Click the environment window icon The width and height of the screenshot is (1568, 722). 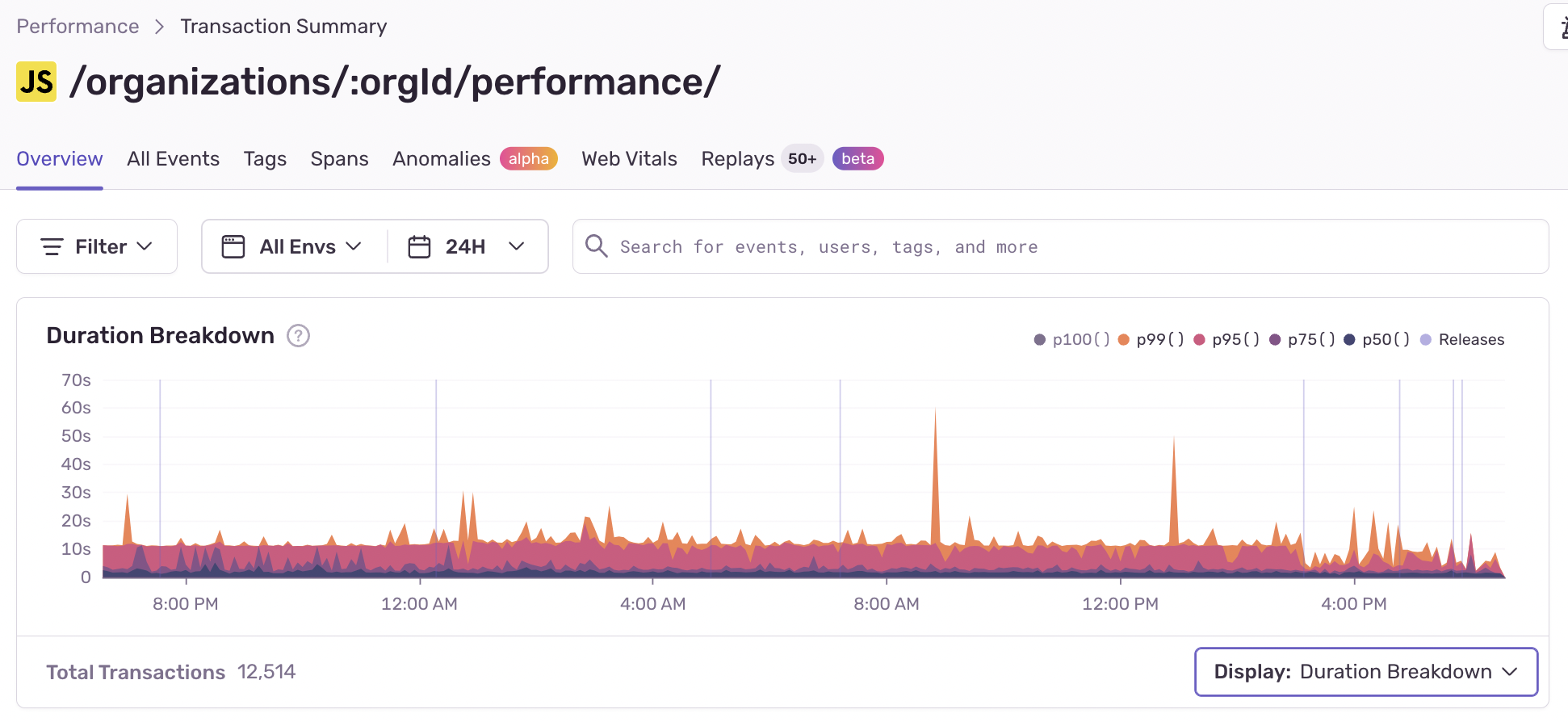(233, 246)
